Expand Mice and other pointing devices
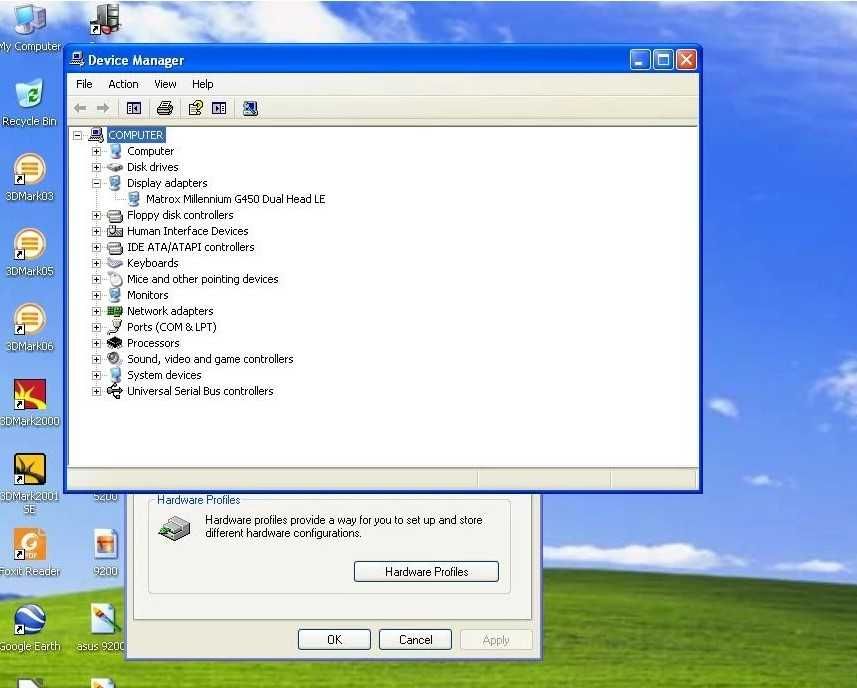Screen dimensions: 857x688 [x=97, y=279]
